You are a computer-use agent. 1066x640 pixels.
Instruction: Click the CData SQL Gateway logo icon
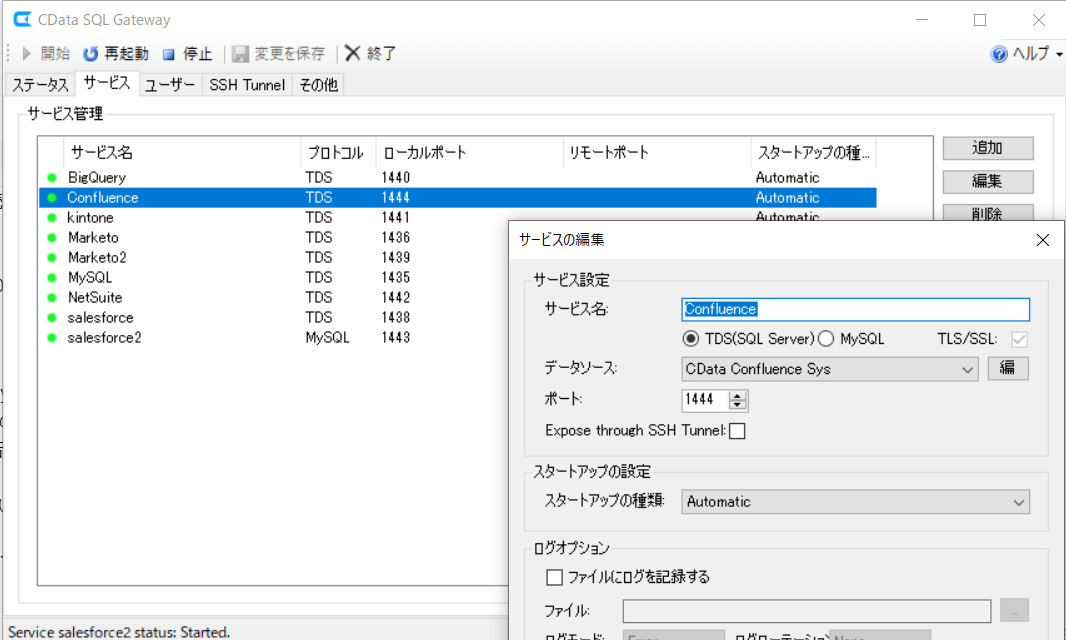click(x=22, y=19)
